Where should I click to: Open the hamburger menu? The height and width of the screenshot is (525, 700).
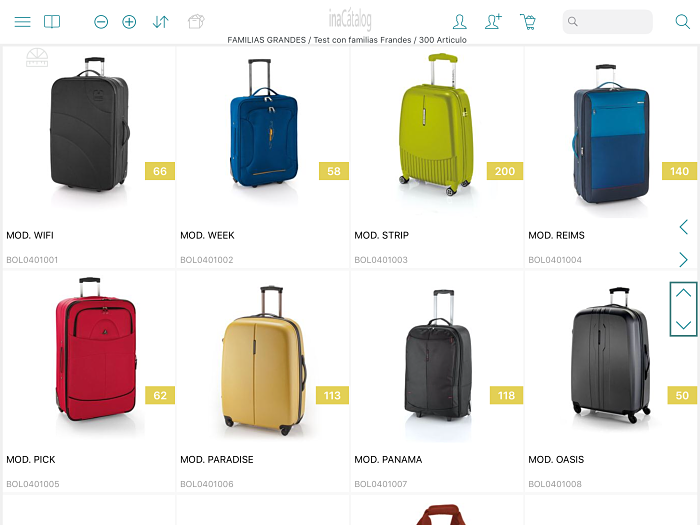[22, 22]
